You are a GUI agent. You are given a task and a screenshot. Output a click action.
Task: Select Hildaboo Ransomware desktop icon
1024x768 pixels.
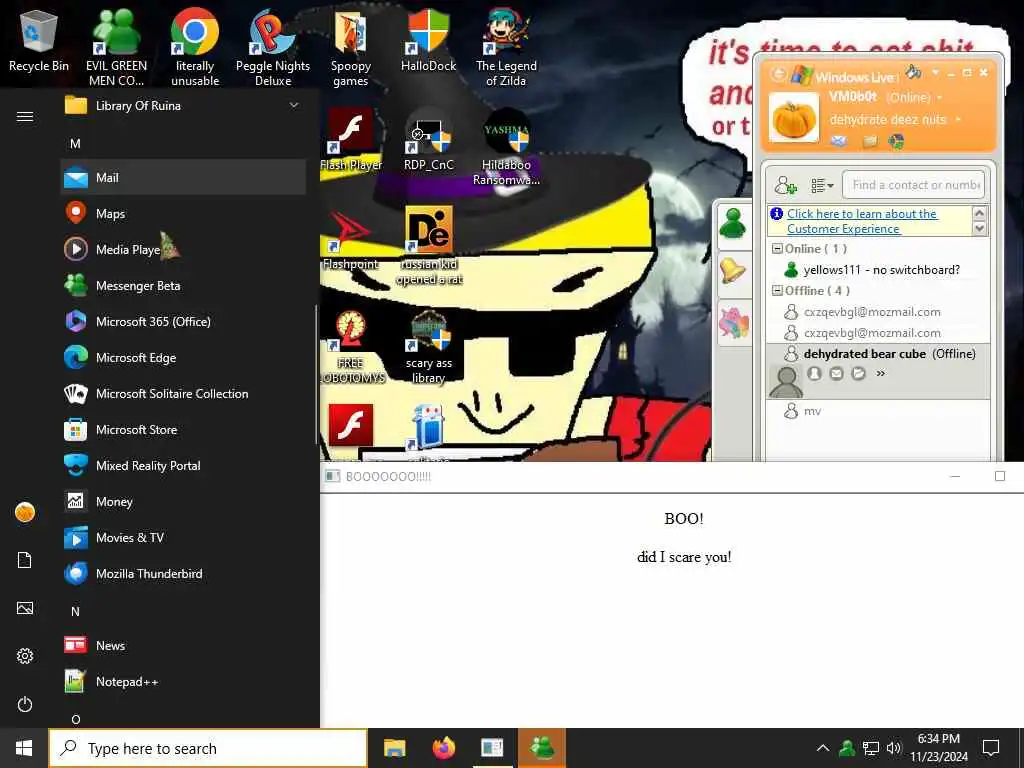pos(506,148)
